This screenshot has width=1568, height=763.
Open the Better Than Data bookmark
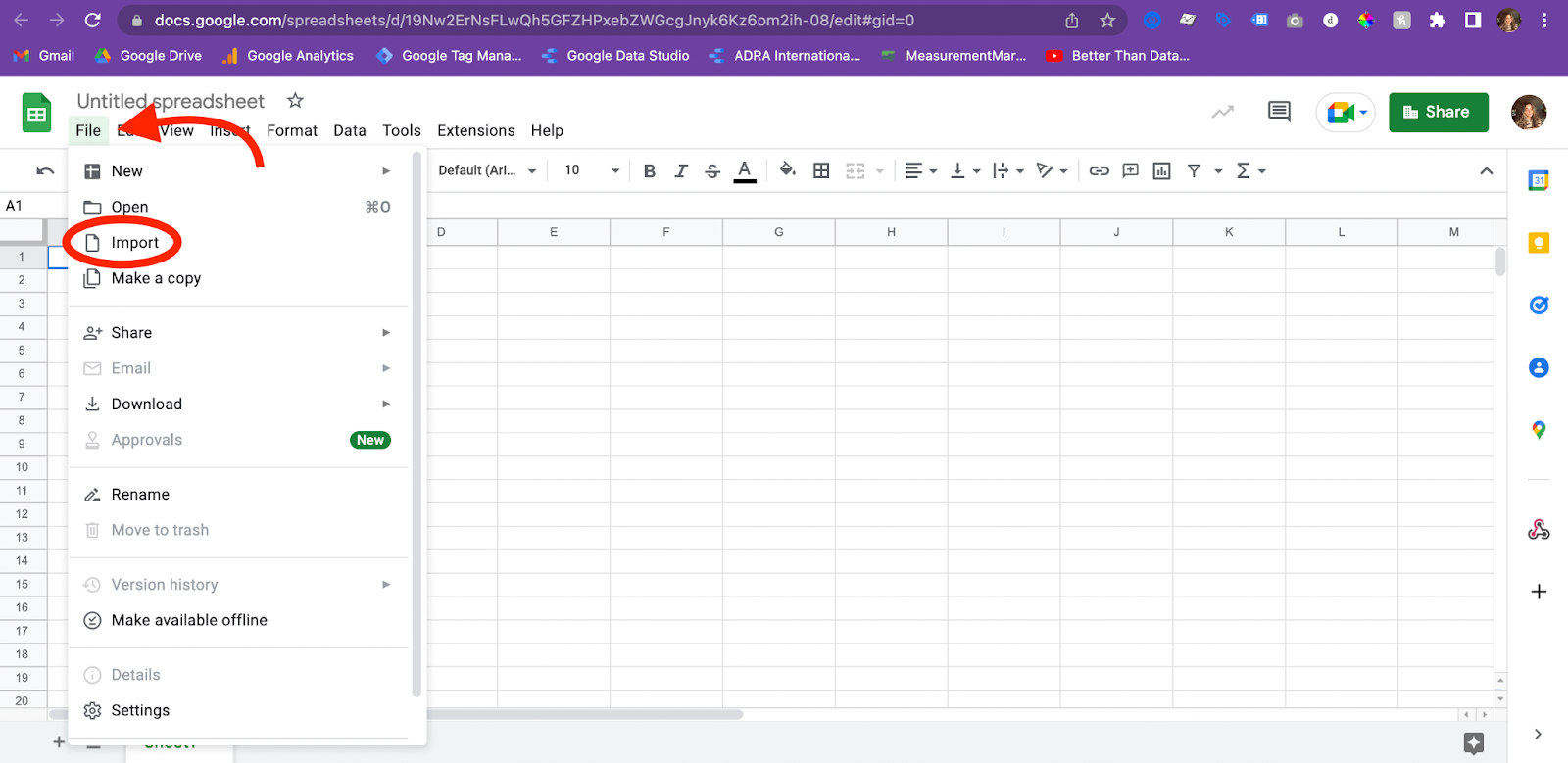(1118, 56)
